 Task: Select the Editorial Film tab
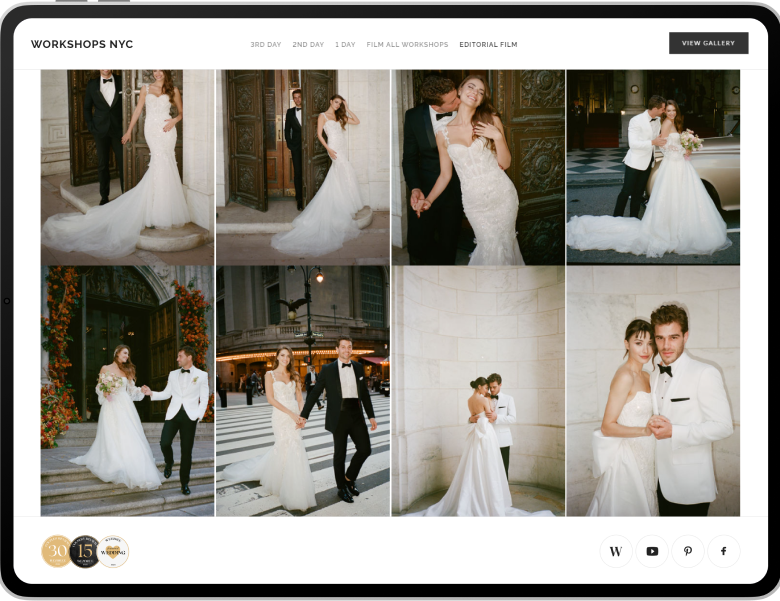488,45
